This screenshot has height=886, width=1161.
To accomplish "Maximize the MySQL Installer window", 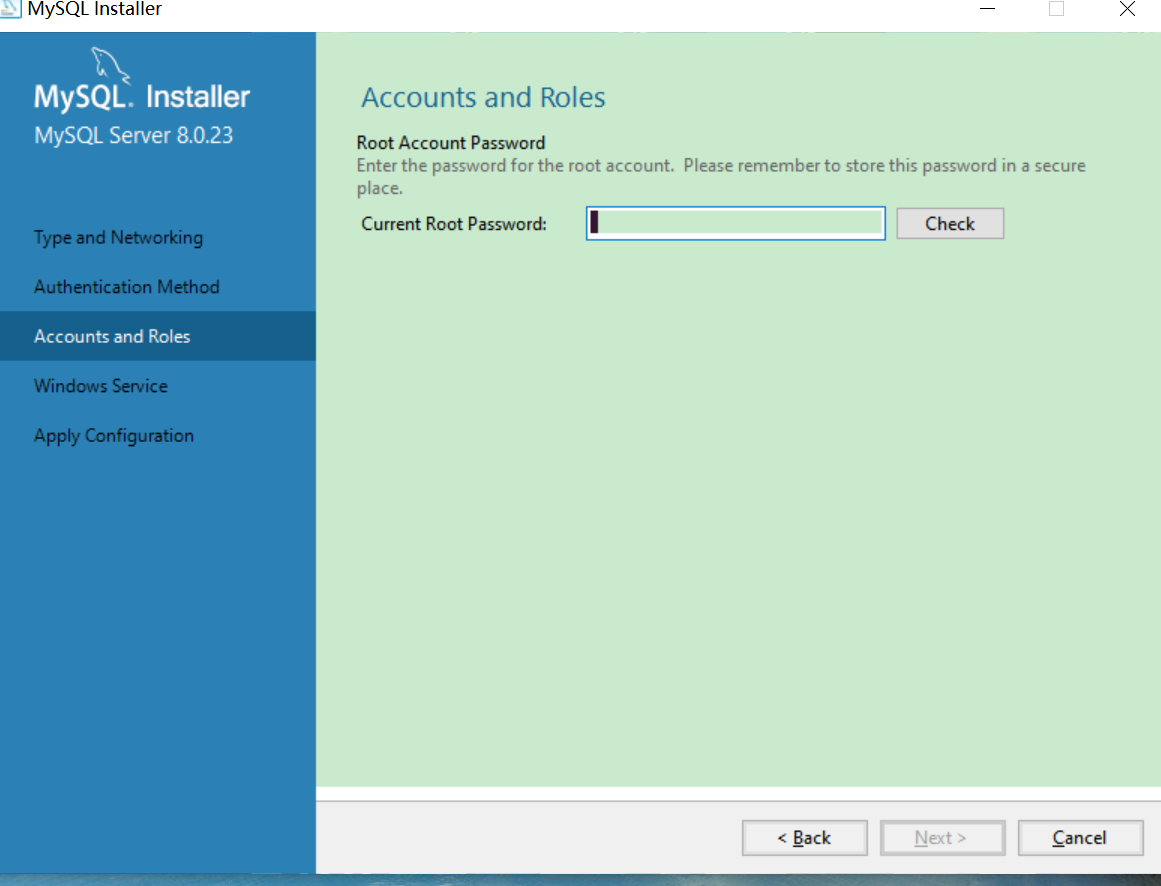I will coord(1057,9).
